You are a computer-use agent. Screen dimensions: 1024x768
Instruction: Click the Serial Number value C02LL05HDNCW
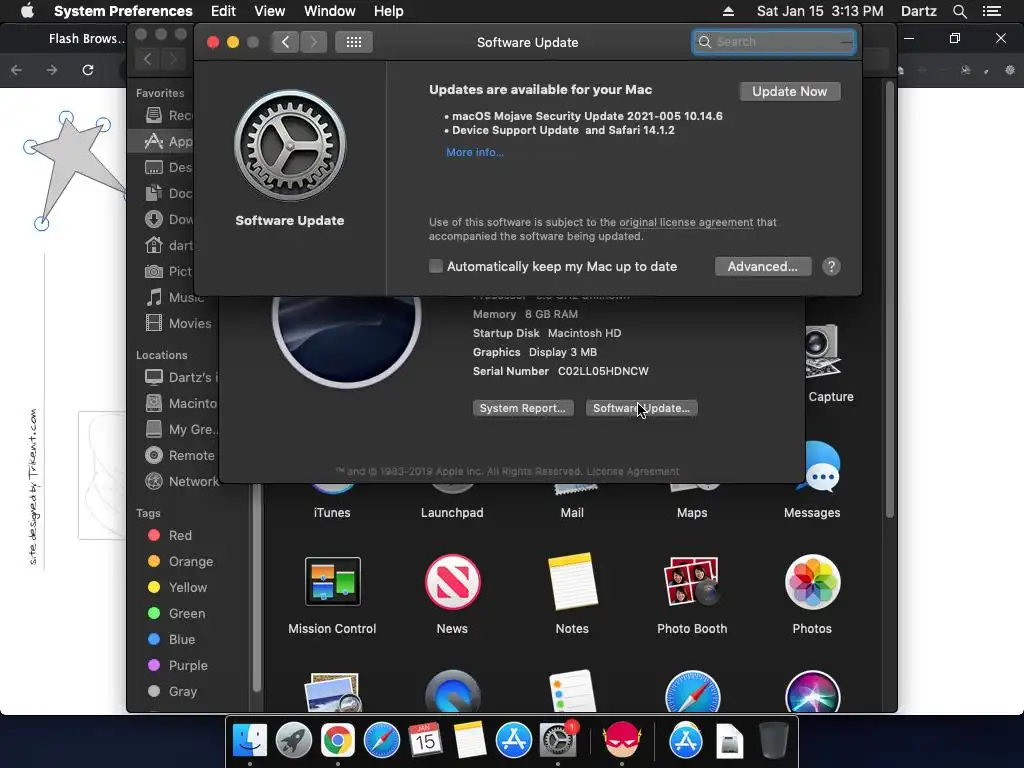pyautogui.click(x=603, y=371)
